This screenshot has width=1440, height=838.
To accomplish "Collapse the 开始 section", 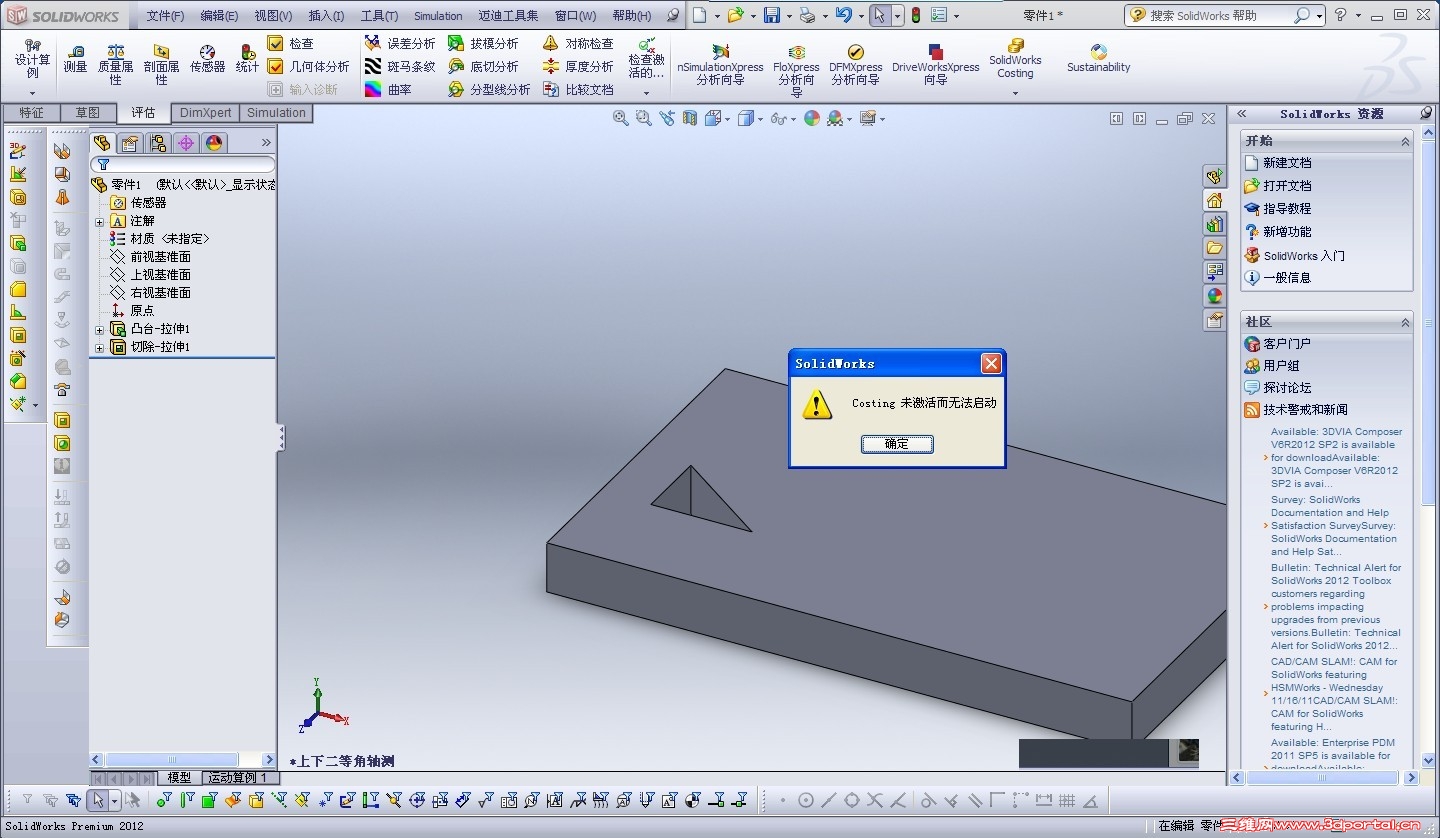I will pyautogui.click(x=1405, y=142).
